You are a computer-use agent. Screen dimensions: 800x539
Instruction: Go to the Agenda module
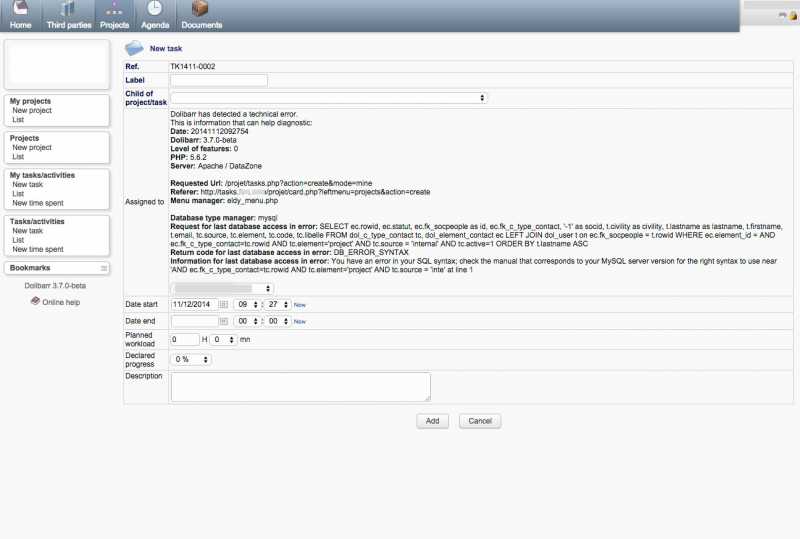155,9
